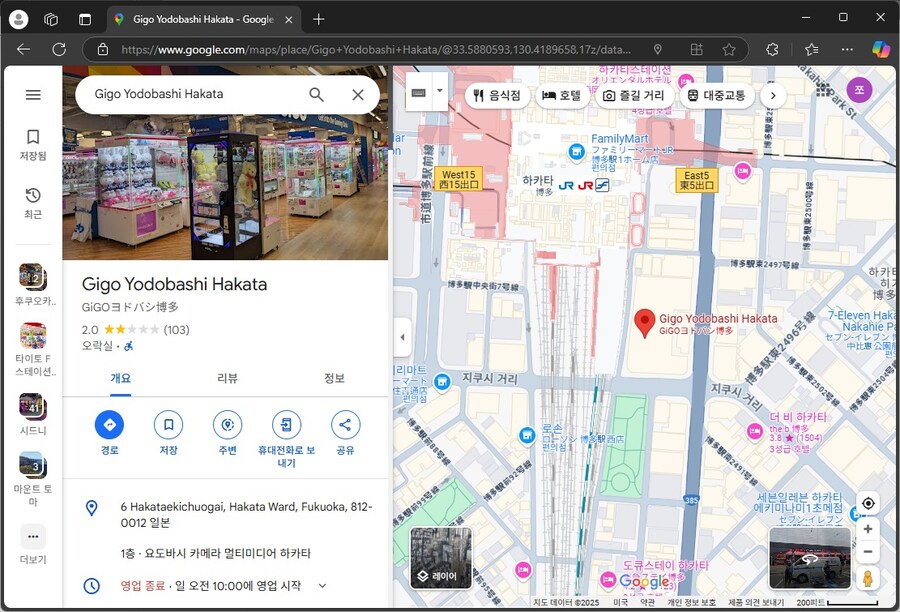Open browser settings and more menu
The height and width of the screenshot is (612, 900).
point(847,49)
